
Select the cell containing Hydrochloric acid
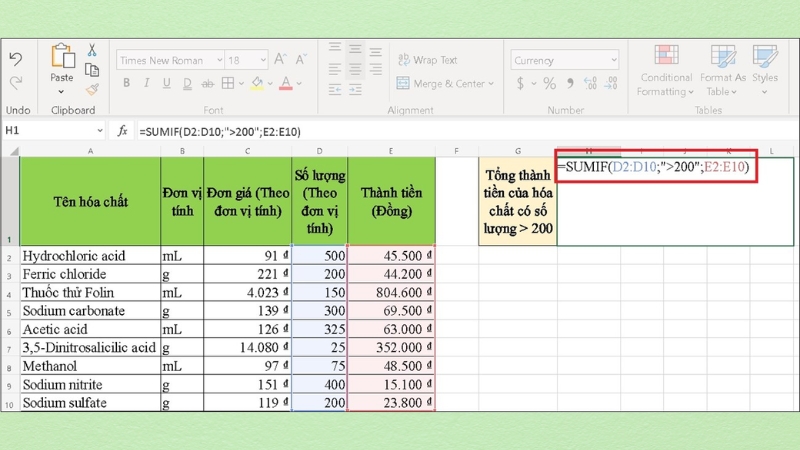tap(90, 256)
